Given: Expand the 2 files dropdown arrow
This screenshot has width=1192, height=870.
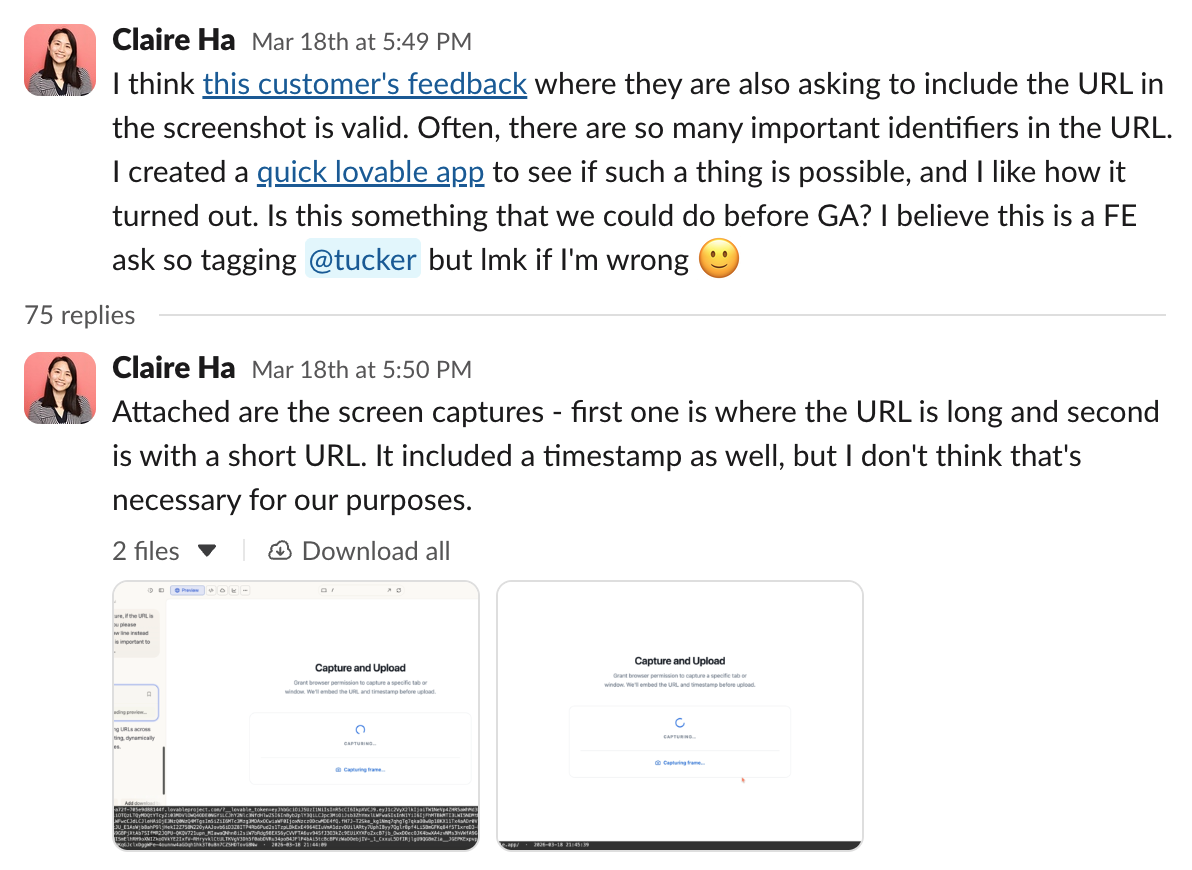Looking at the screenshot, I should pyautogui.click(x=207, y=550).
